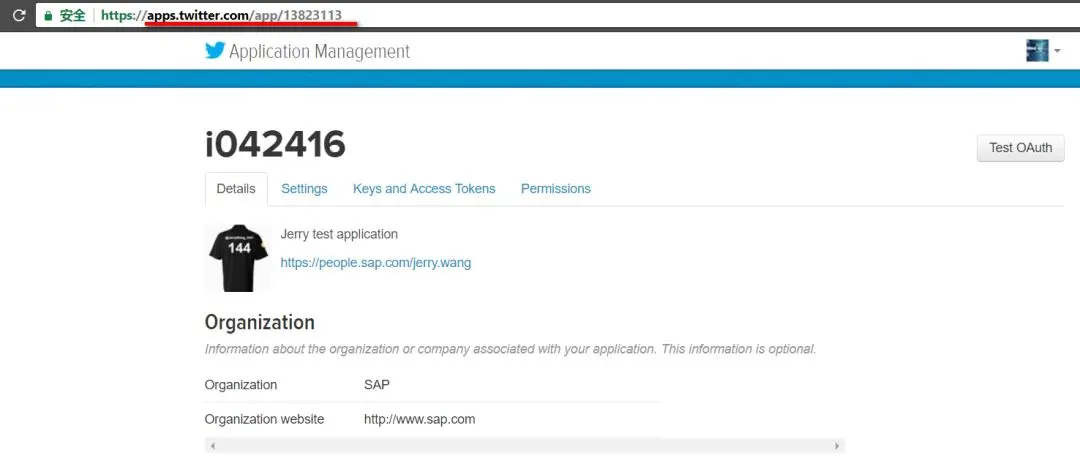Viewport: 1080px width, 469px height.
Task: Click the SAP organization value
Action: [377, 385]
